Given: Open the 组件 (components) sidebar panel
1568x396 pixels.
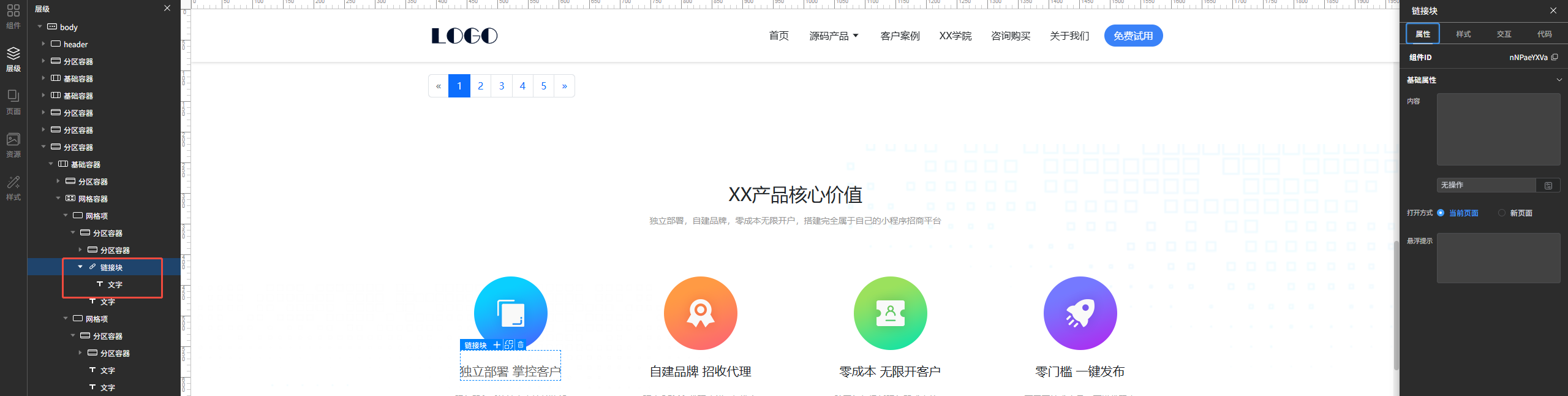Looking at the screenshot, I should tap(13, 16).
